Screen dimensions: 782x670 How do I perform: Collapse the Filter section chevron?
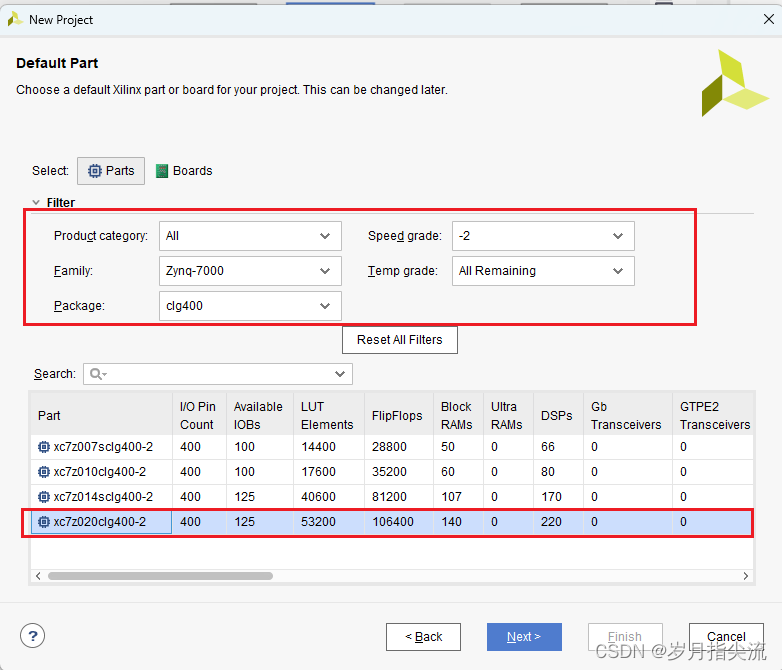[36, 203]
